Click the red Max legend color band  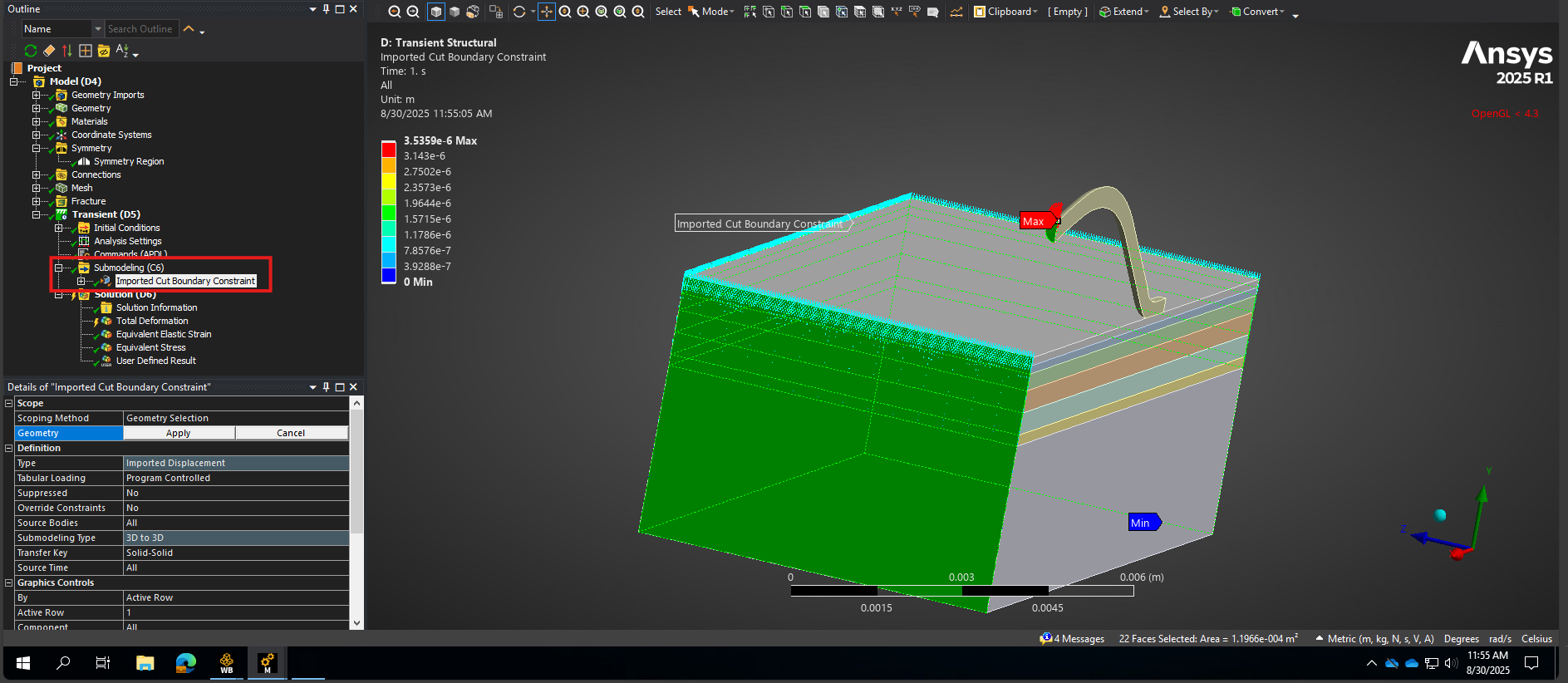tap(389, 149)
